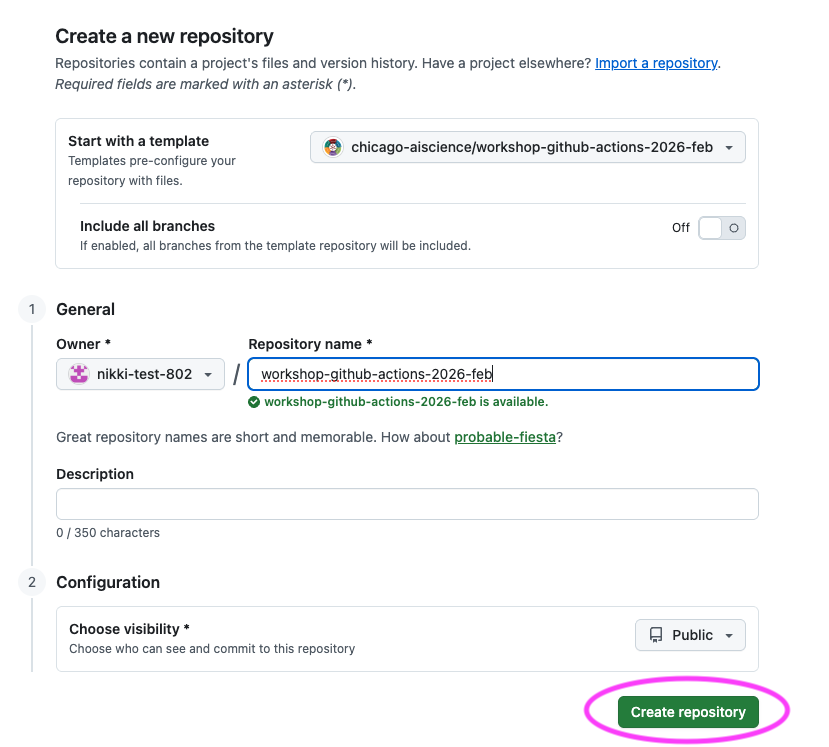The height and width of the screenshot is (747, 829).
Task: Click the step 2 badge beside Configuration
Action: pyautogui.click(x=30, y=582)
